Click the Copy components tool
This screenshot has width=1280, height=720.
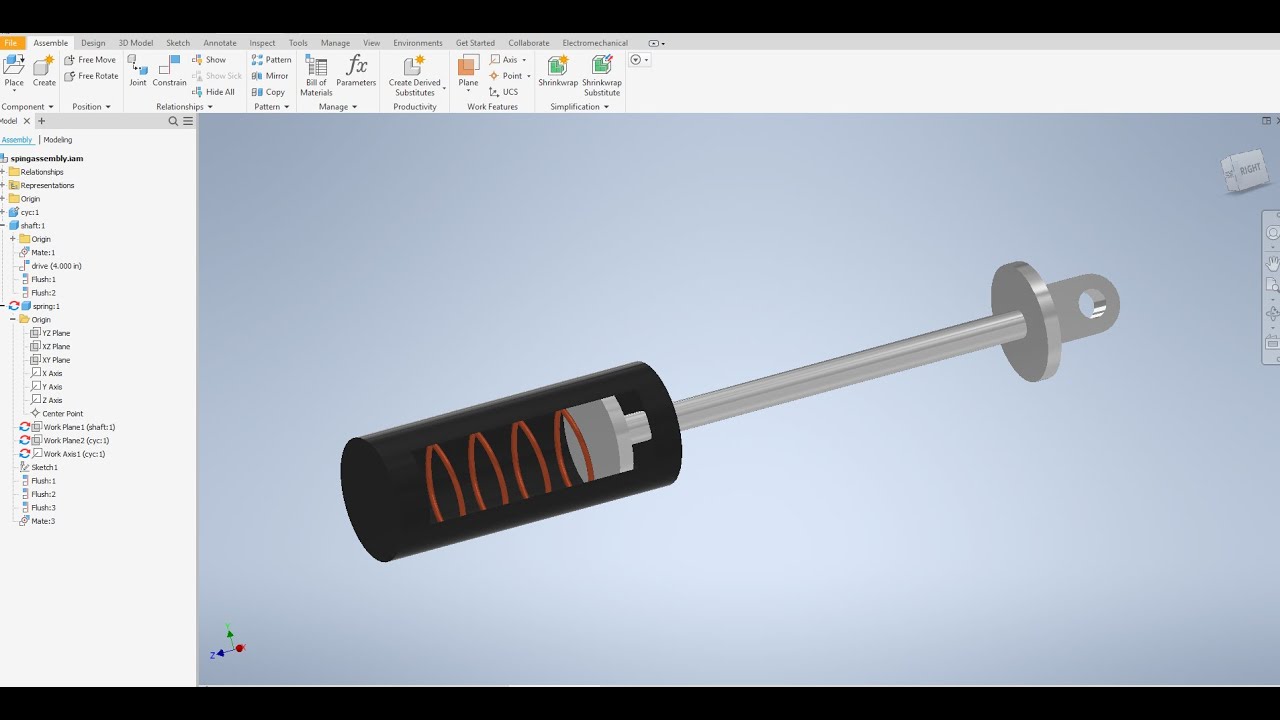[x=268, y=92]
